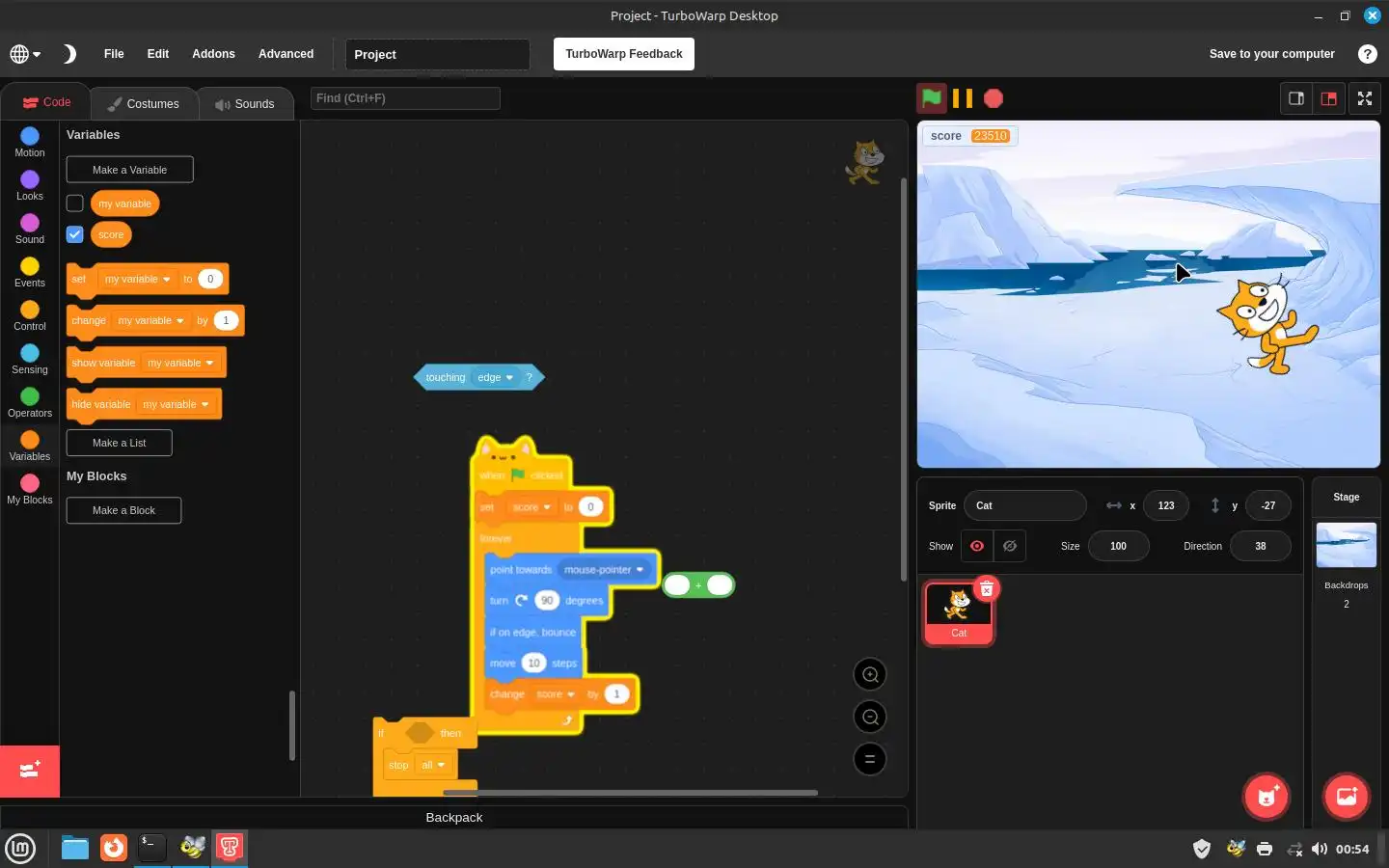This screenshot has height=868, width=1389.
Task: Click the sprite Size field
Action: click(1118, 546)
